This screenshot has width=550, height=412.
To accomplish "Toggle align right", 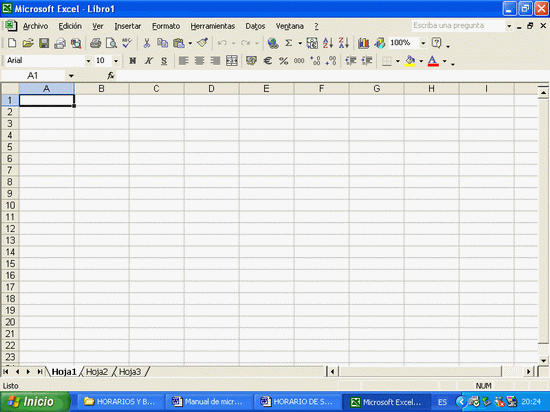I will [x=215, y=61].
